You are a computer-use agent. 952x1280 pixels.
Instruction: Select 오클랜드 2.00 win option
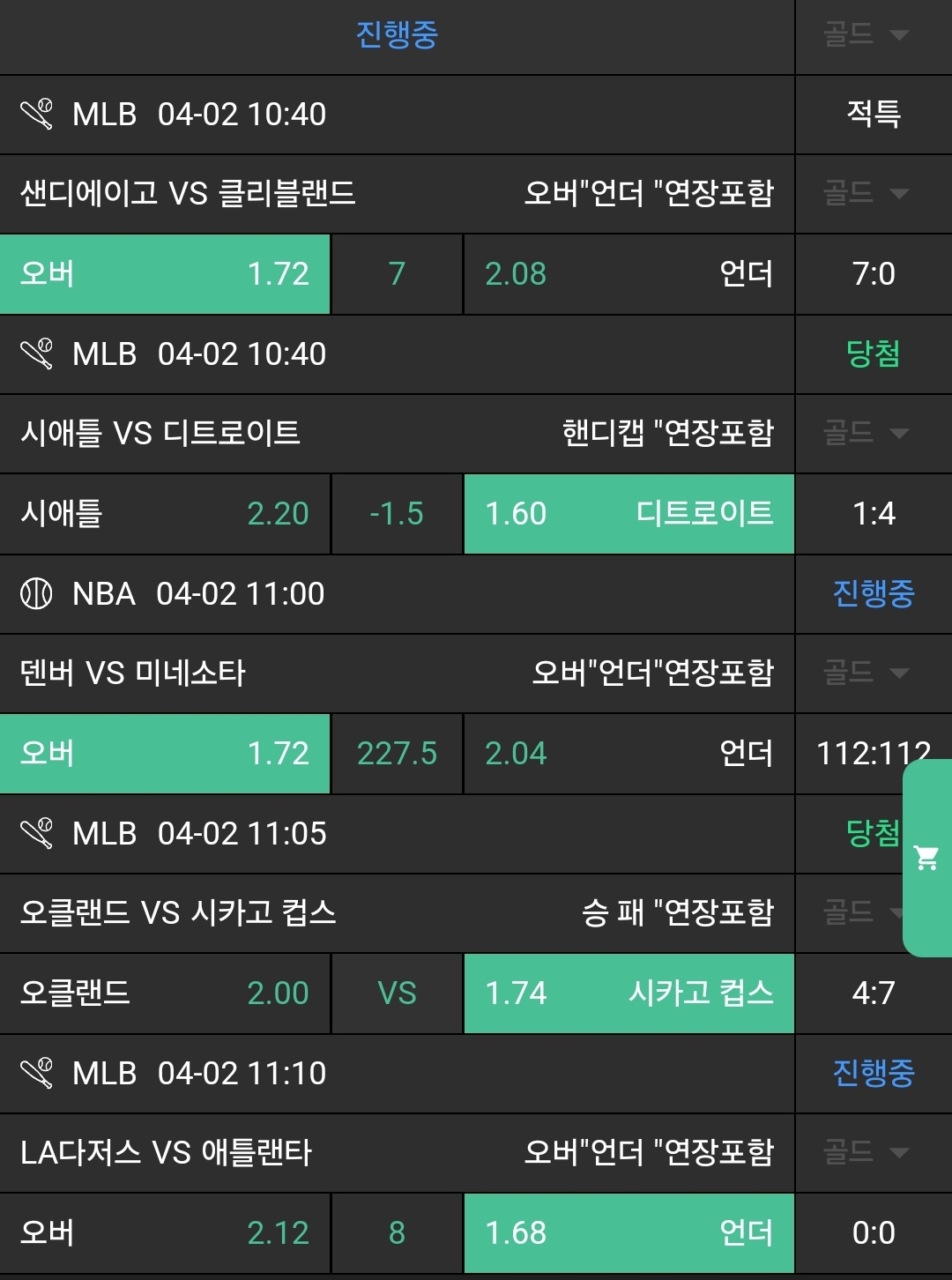click(165, 993)
